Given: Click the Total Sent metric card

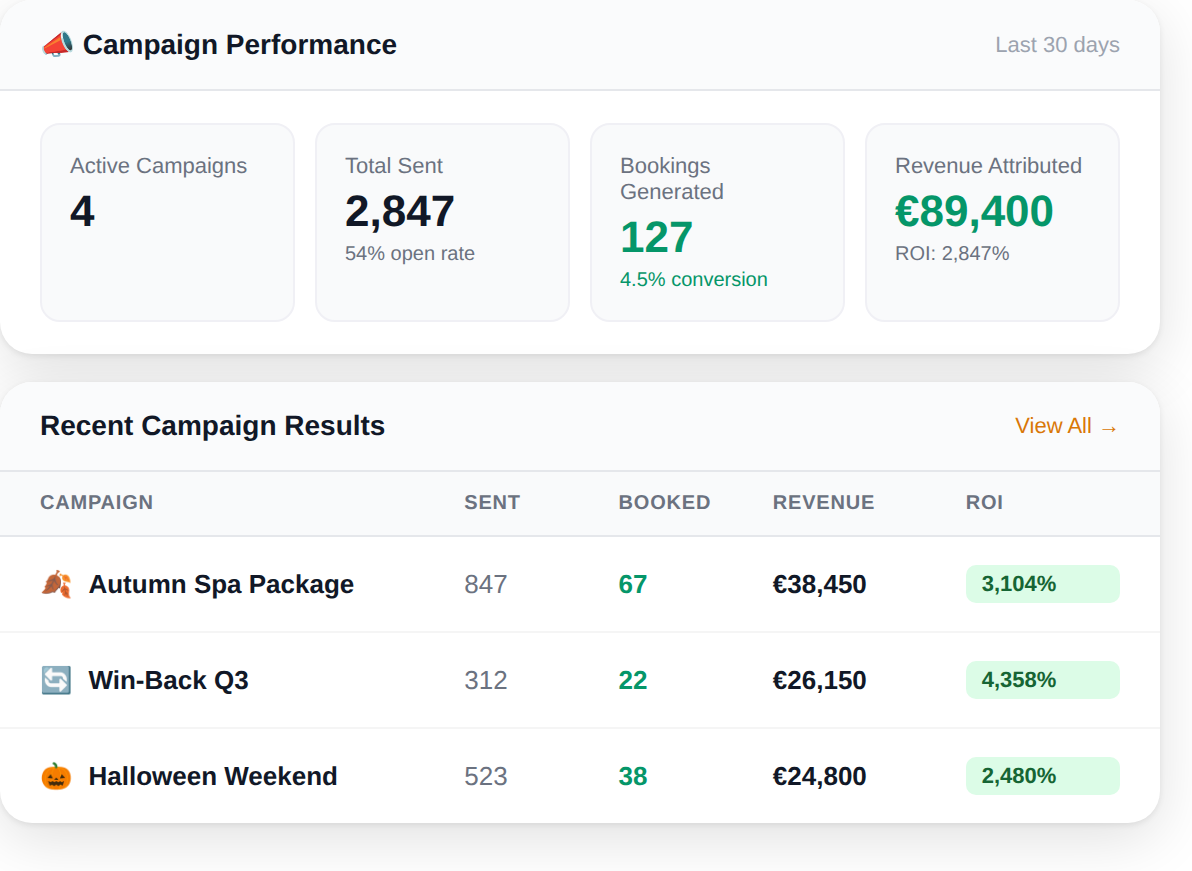Looking at the screenshot, I should pos(442,221).
